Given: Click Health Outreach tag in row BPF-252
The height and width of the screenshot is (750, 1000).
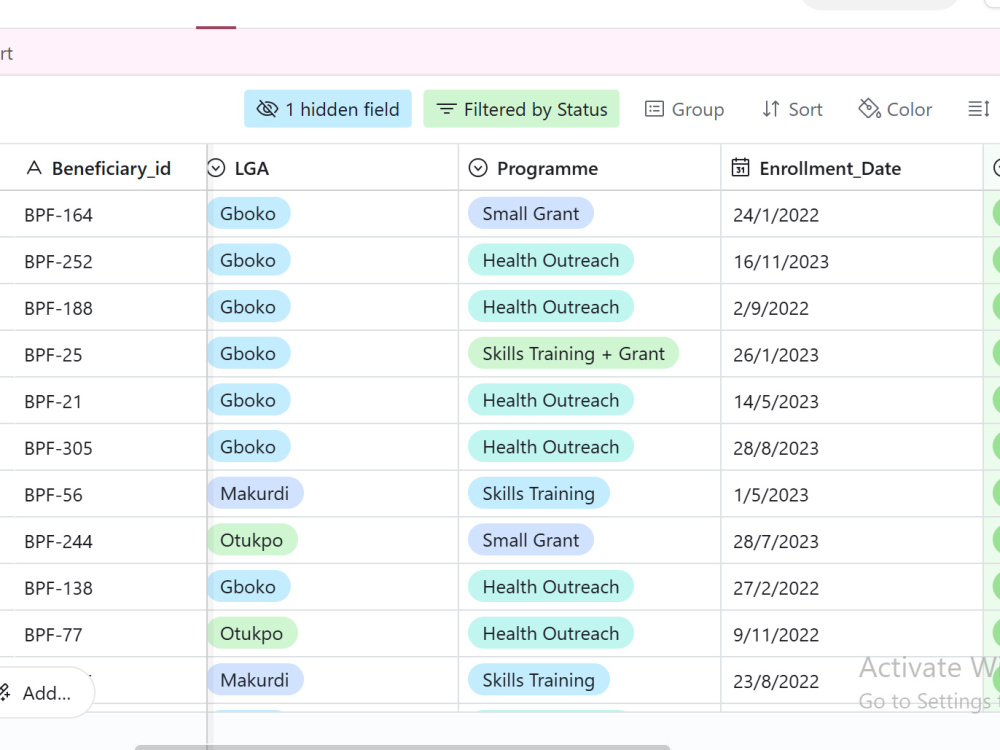Looking at the screenshot, I should point(550,260).
